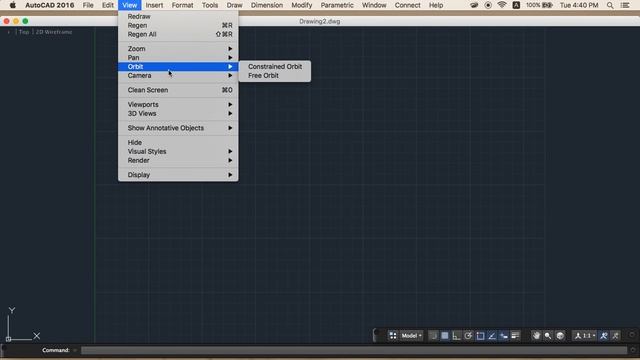The image size is (640, 360).
Task: Toggle Dynamic input in status bar
Action: pos(504,336)
